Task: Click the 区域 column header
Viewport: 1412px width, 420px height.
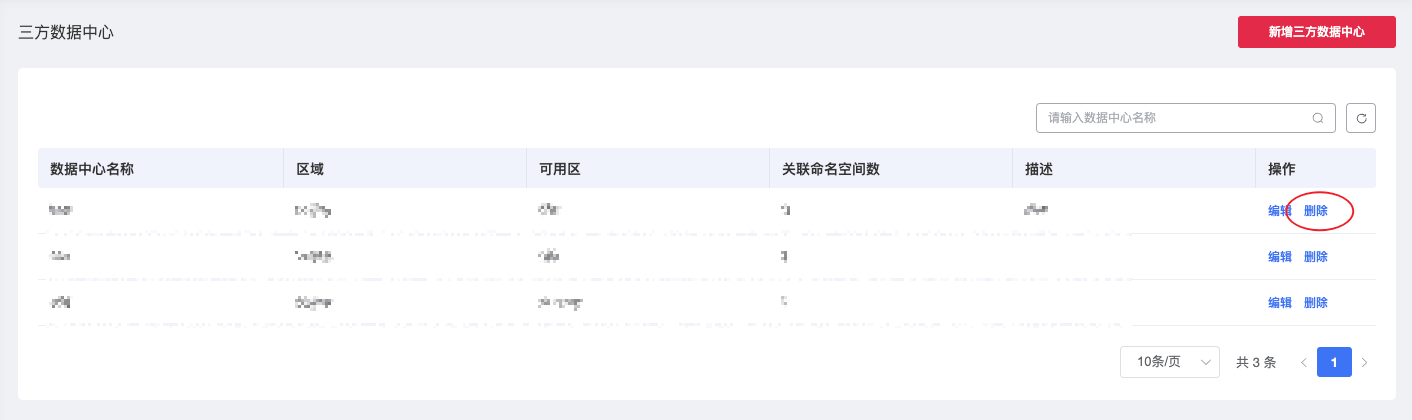Action: pyautogui.click(x=310, y=169)
